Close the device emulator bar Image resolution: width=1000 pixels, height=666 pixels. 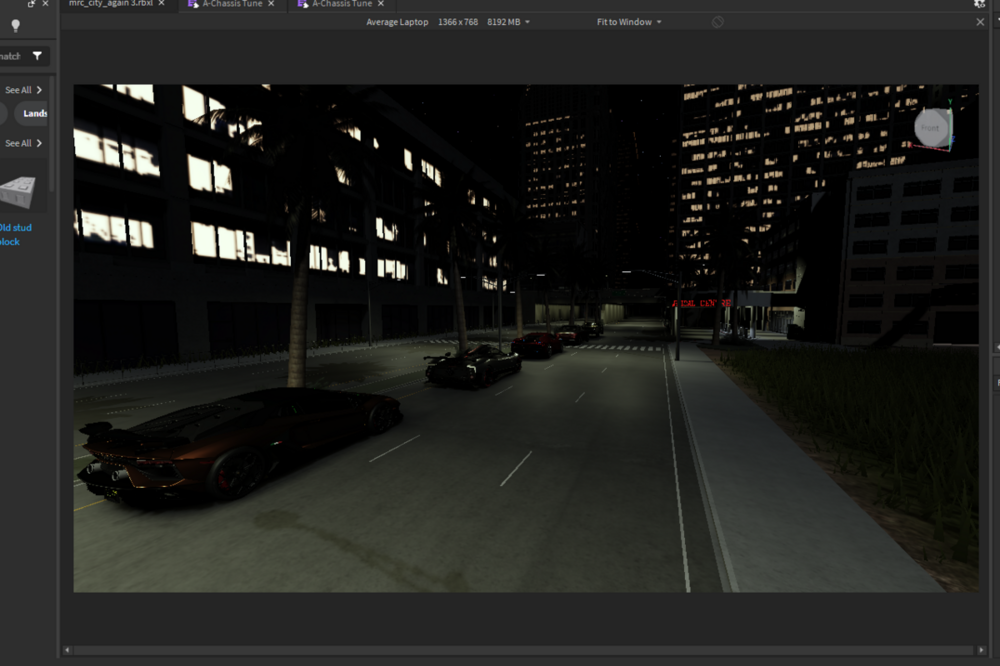980,22
